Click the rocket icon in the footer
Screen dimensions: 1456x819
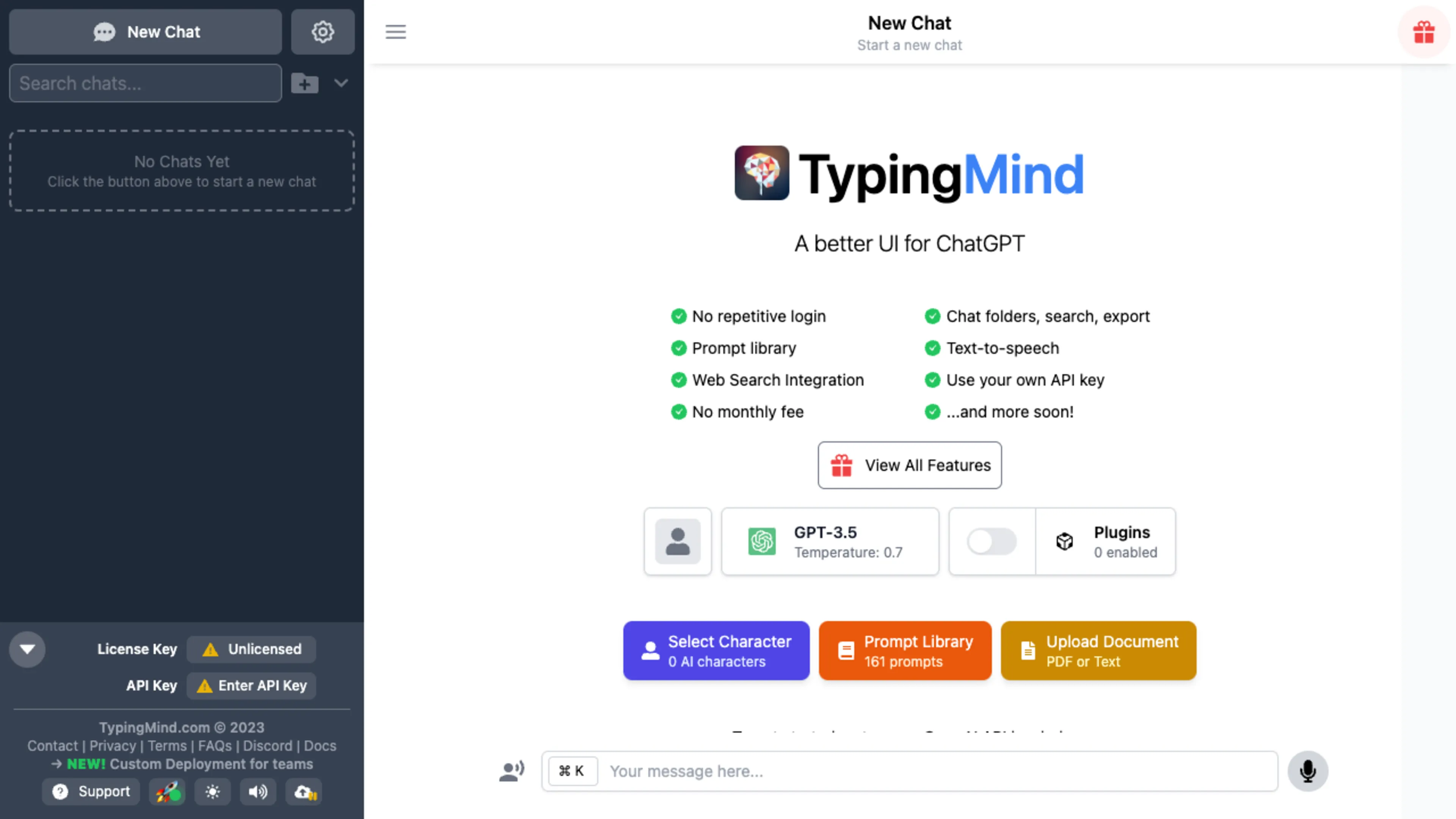(x=167, y=792)
